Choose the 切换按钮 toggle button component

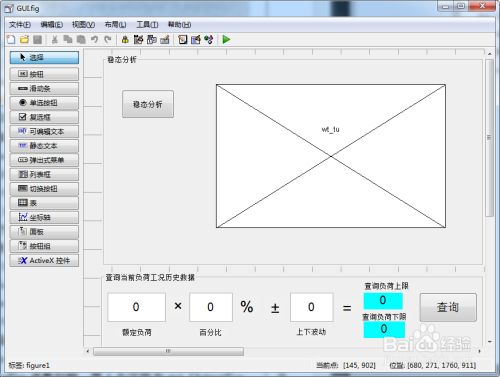point(44,189)
